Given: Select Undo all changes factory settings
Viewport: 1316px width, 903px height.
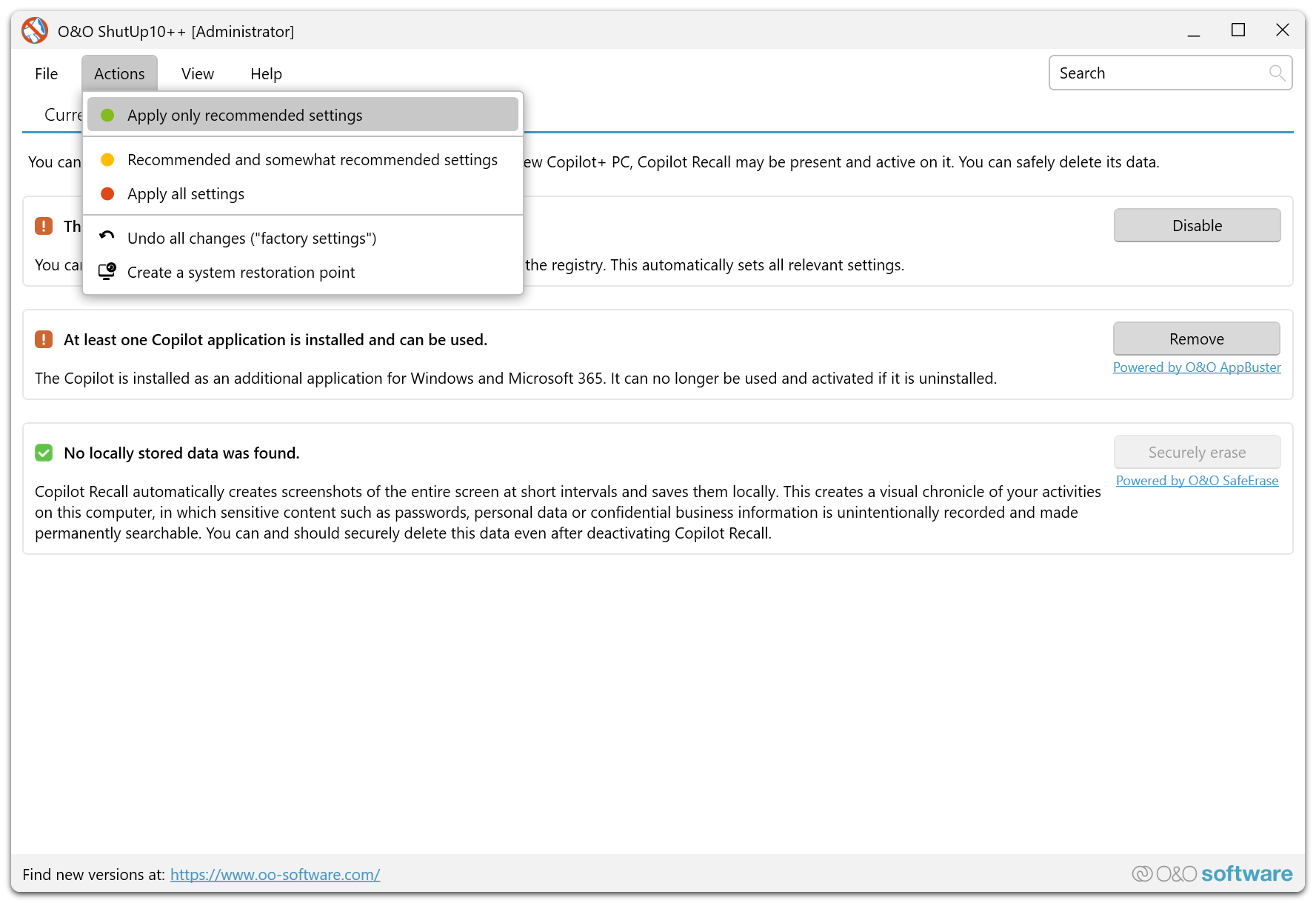Looking at the screenshot, I should pyautogui.click(x=252, y=239).
